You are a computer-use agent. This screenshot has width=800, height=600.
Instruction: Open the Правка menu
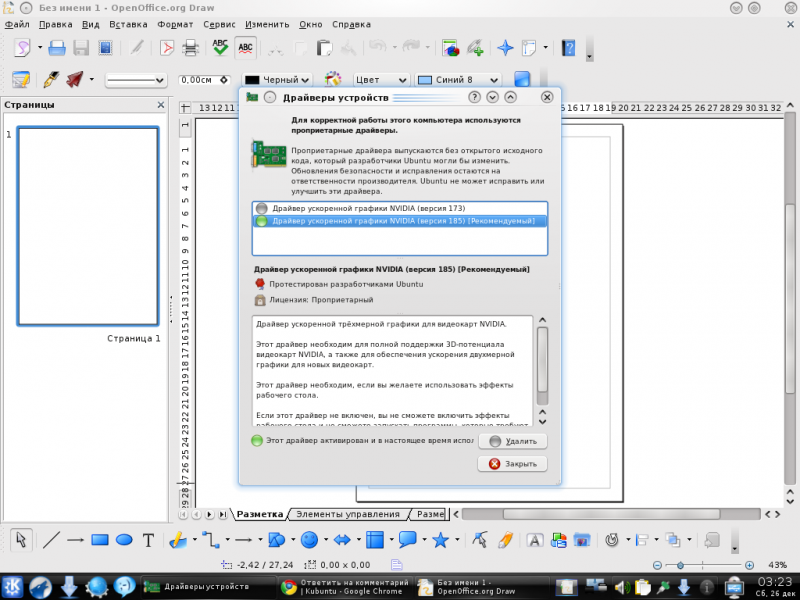pyautogui.click(x=56, y=24)
